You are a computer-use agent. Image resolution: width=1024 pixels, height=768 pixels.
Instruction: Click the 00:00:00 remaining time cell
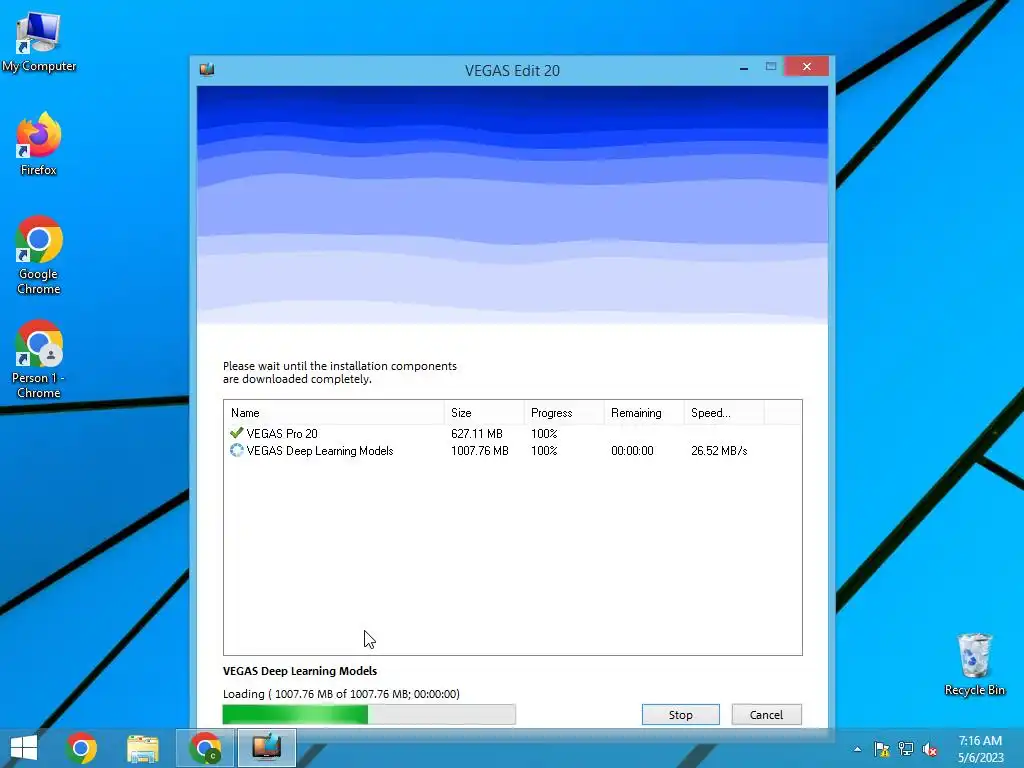(x=632, y=451)
